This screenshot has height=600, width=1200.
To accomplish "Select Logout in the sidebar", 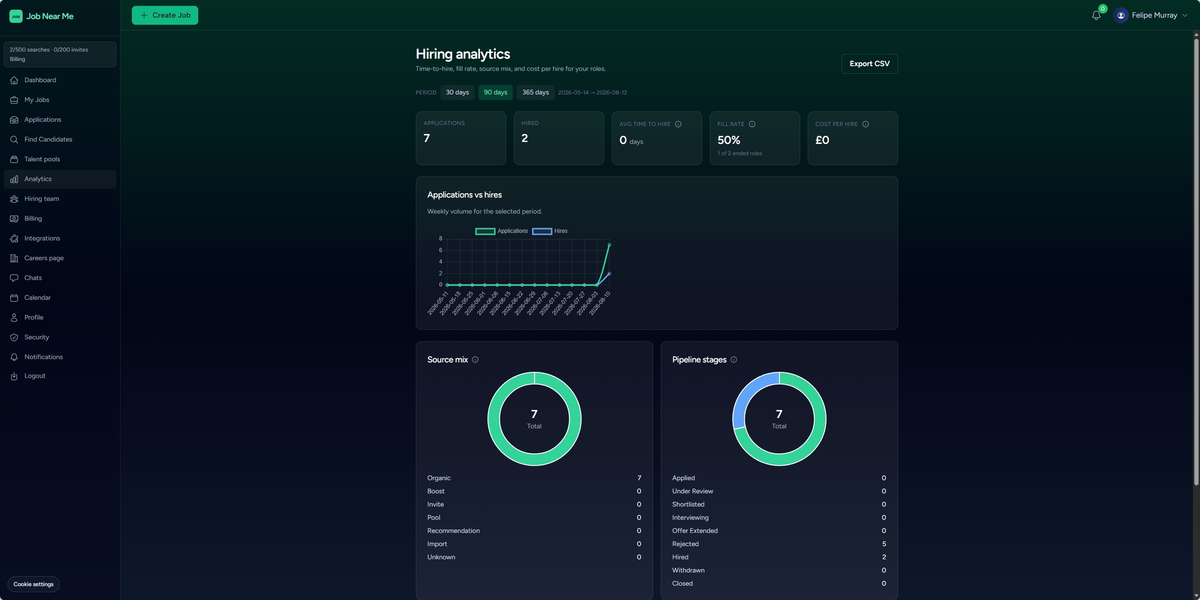I will click(x=60, y=376).
